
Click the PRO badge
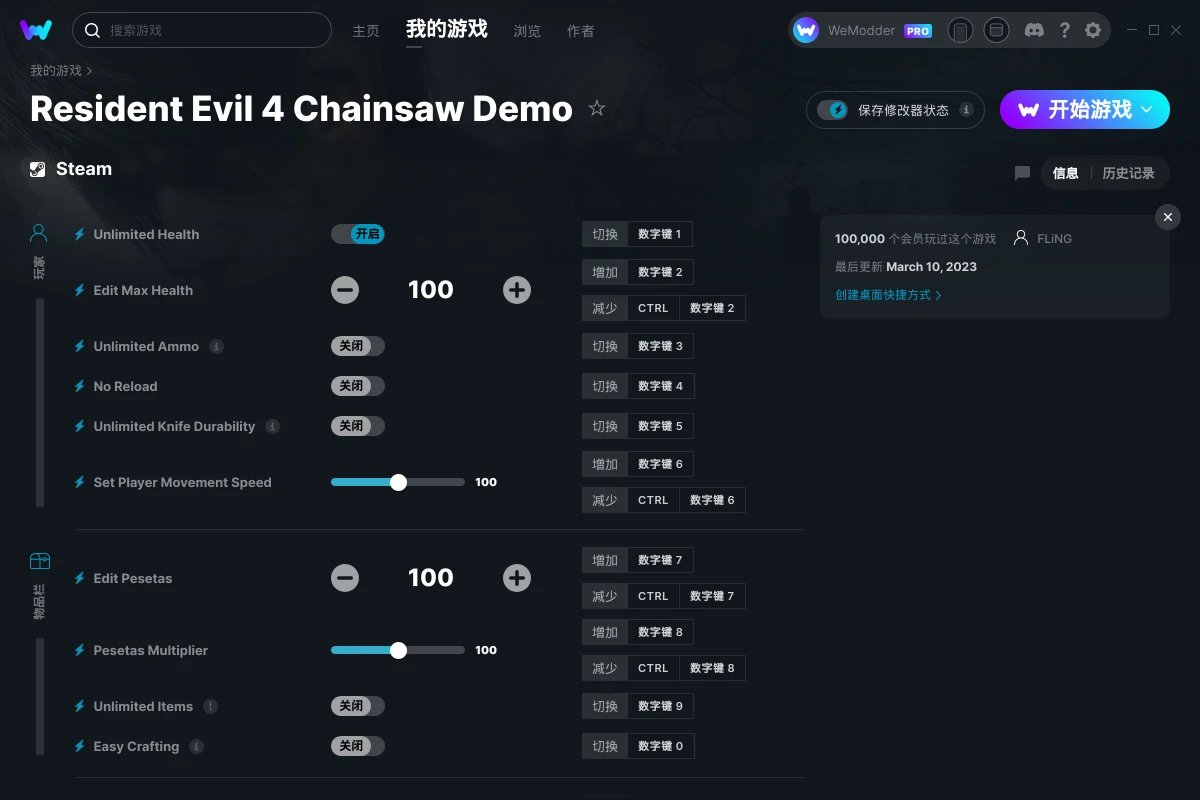(x=918, y=31)
